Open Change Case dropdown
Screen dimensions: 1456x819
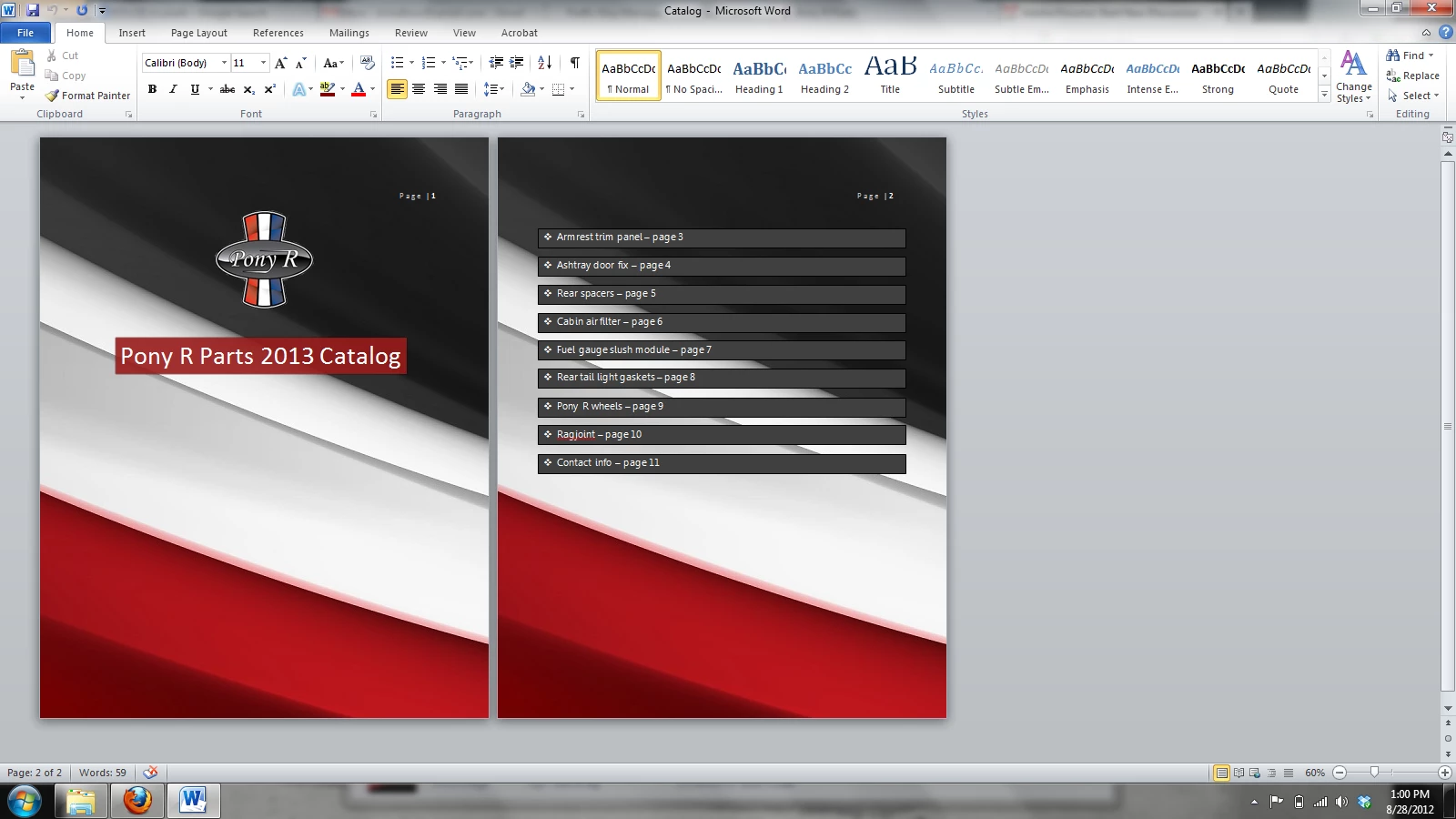pos(334,63)
